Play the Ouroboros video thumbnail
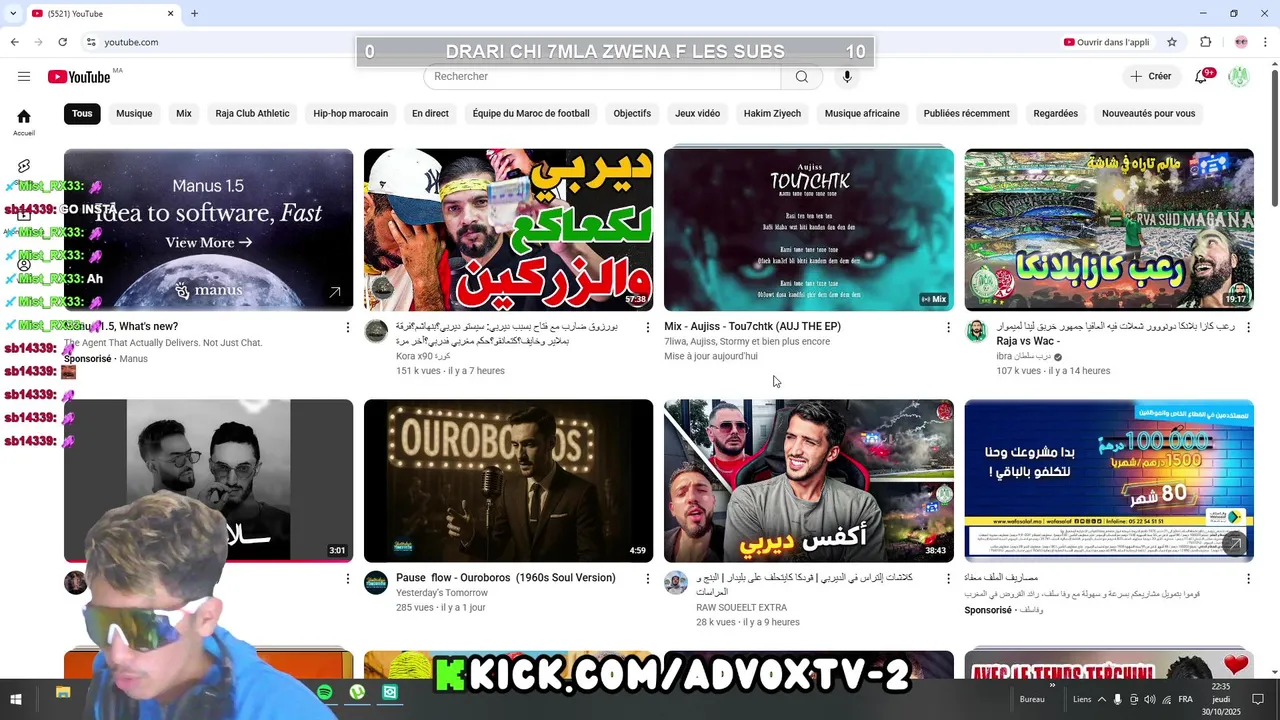This screenshot has width=1280, height=720. coord(508,481)
